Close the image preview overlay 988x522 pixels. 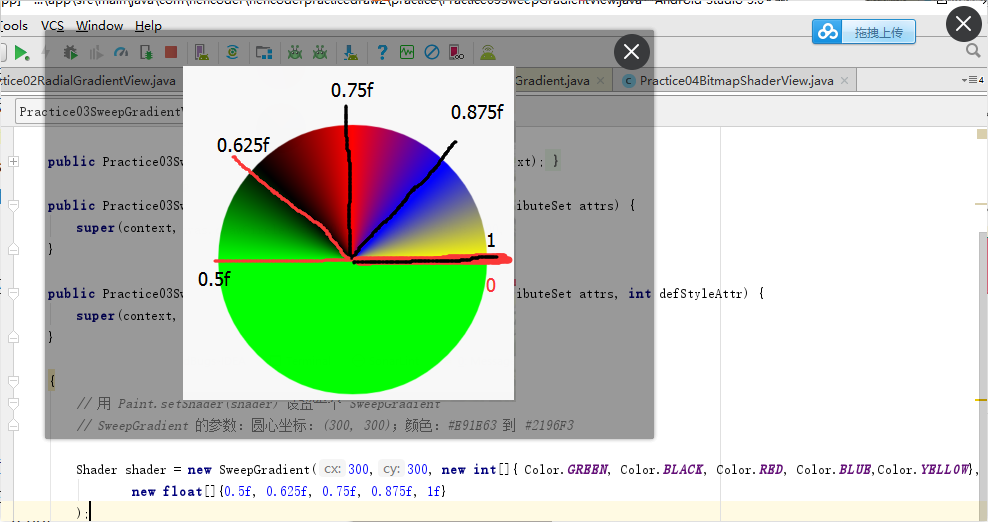pyautogui.click(x=631, y=52)
